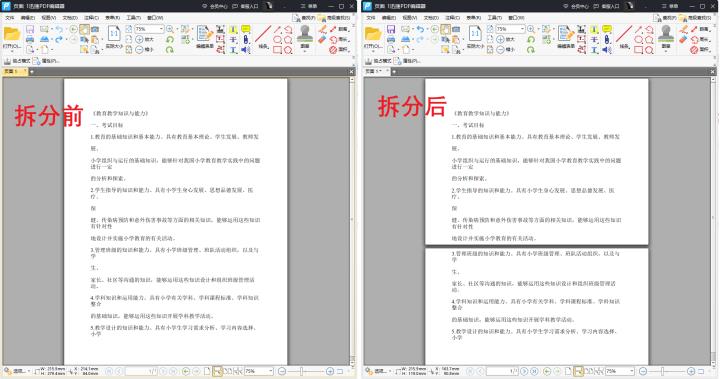Rotate clockwise green arrow in right window

click(531, 50)
